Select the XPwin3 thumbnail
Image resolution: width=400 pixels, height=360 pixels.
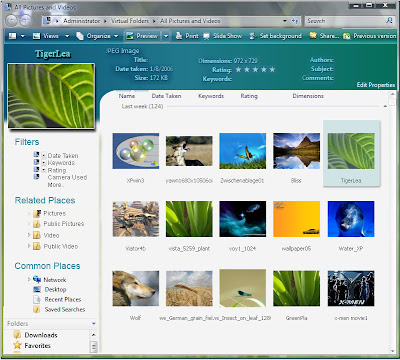pyautogui.click(x=136, y=151)
